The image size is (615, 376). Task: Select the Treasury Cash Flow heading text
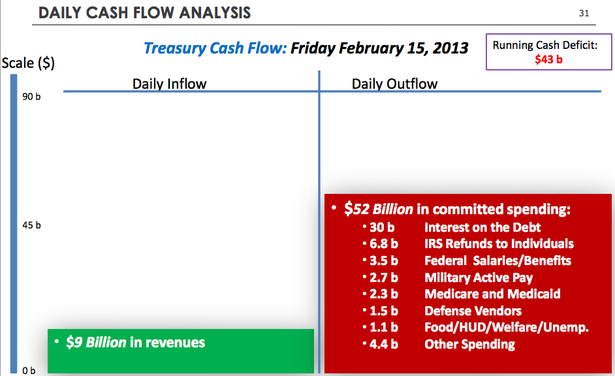pos(215,48)
